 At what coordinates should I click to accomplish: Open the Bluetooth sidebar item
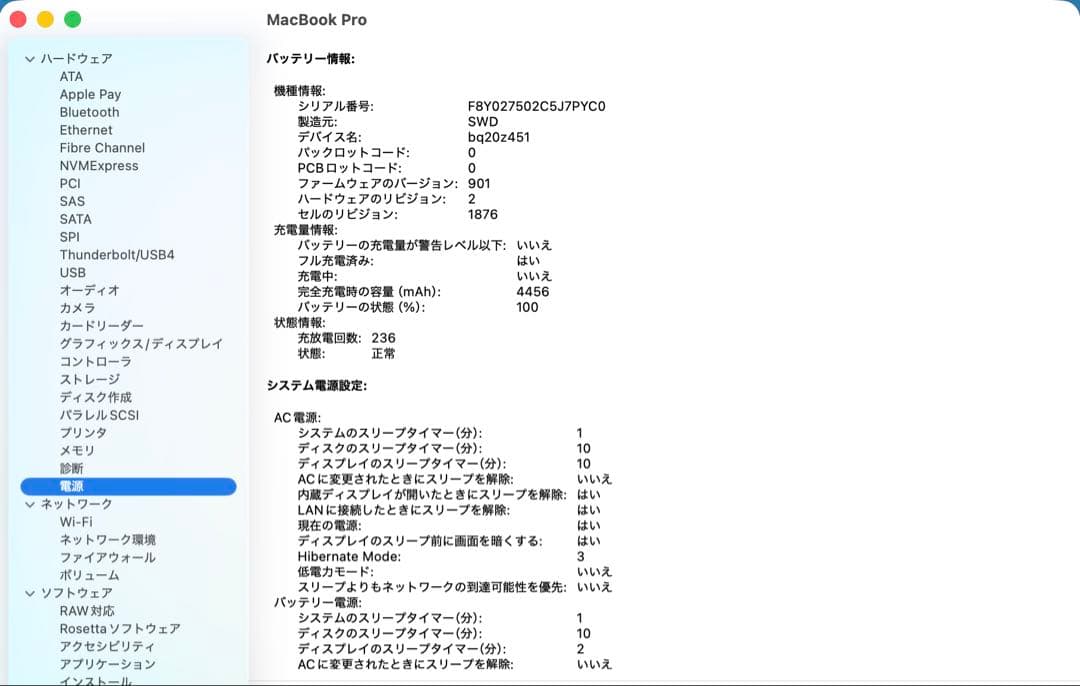coord(90,112)
